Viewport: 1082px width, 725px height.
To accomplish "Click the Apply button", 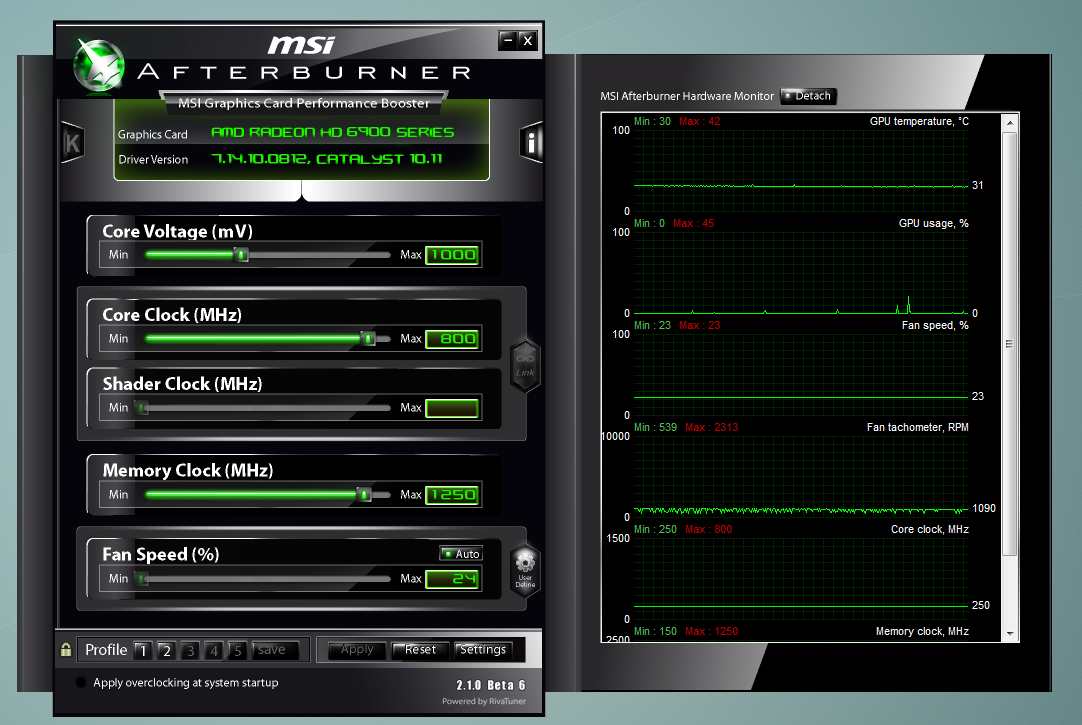I will tap(357, 650).
